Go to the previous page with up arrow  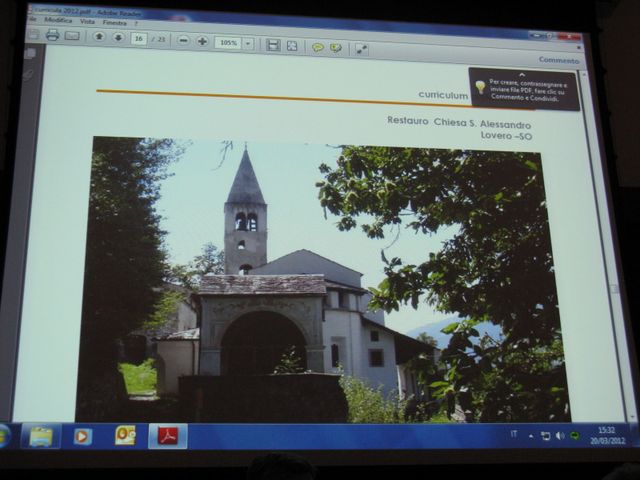[99, 37]
